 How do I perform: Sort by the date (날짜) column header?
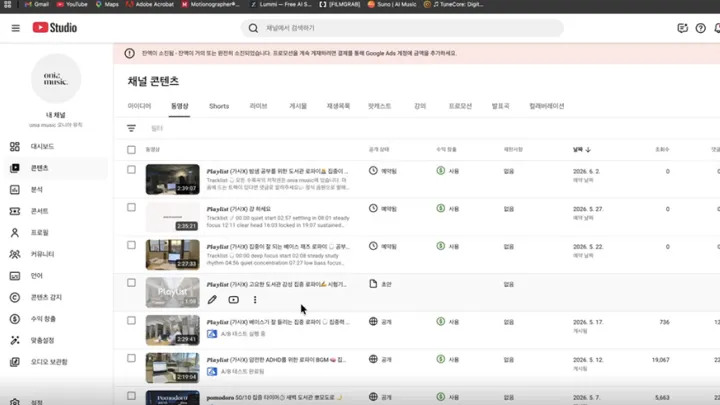point(581,150)
